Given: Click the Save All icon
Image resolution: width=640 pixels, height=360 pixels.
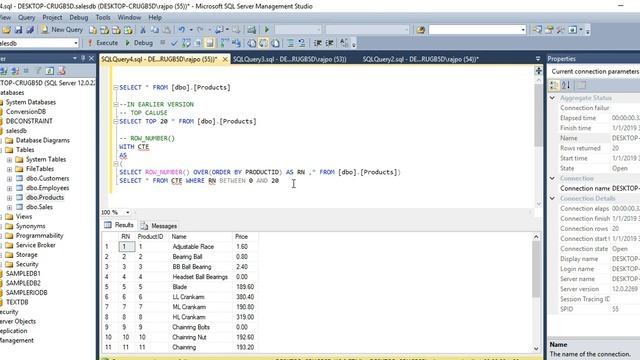Looking at the screenshot, I should point(29,30).
